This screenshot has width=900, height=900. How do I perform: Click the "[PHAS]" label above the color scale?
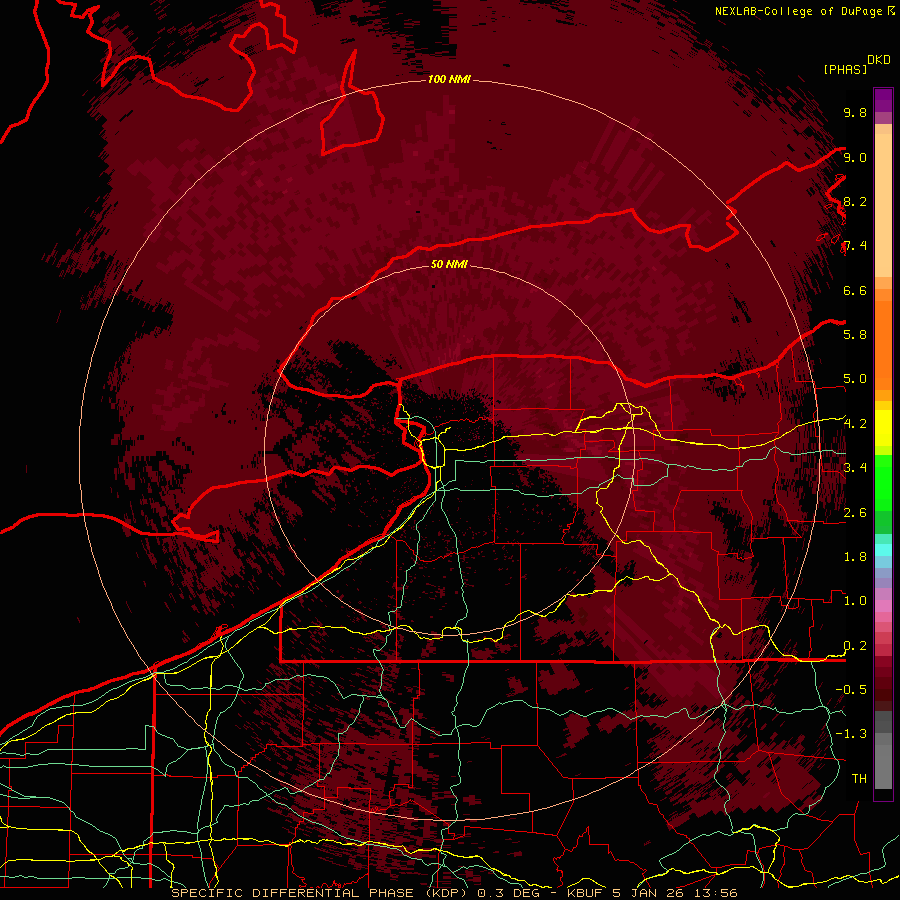(x=845, y=69)
